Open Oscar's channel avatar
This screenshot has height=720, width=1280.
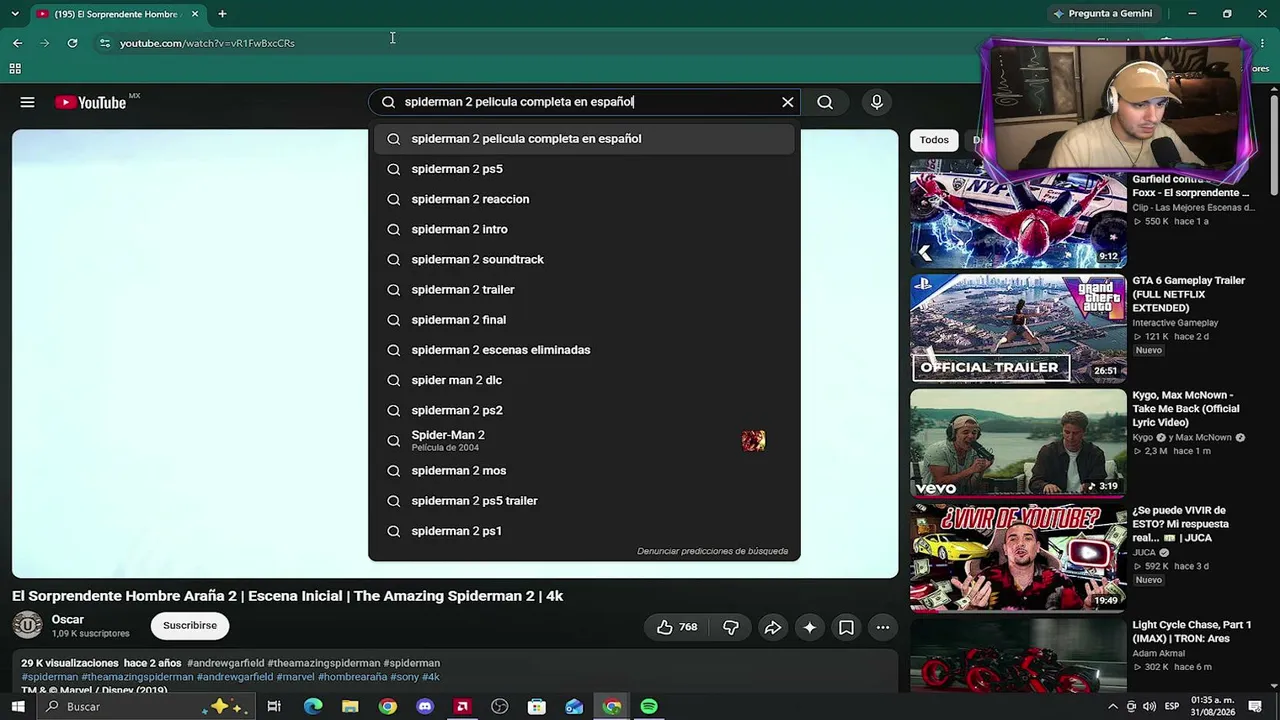pyautogui.click(x=27, y=626)
